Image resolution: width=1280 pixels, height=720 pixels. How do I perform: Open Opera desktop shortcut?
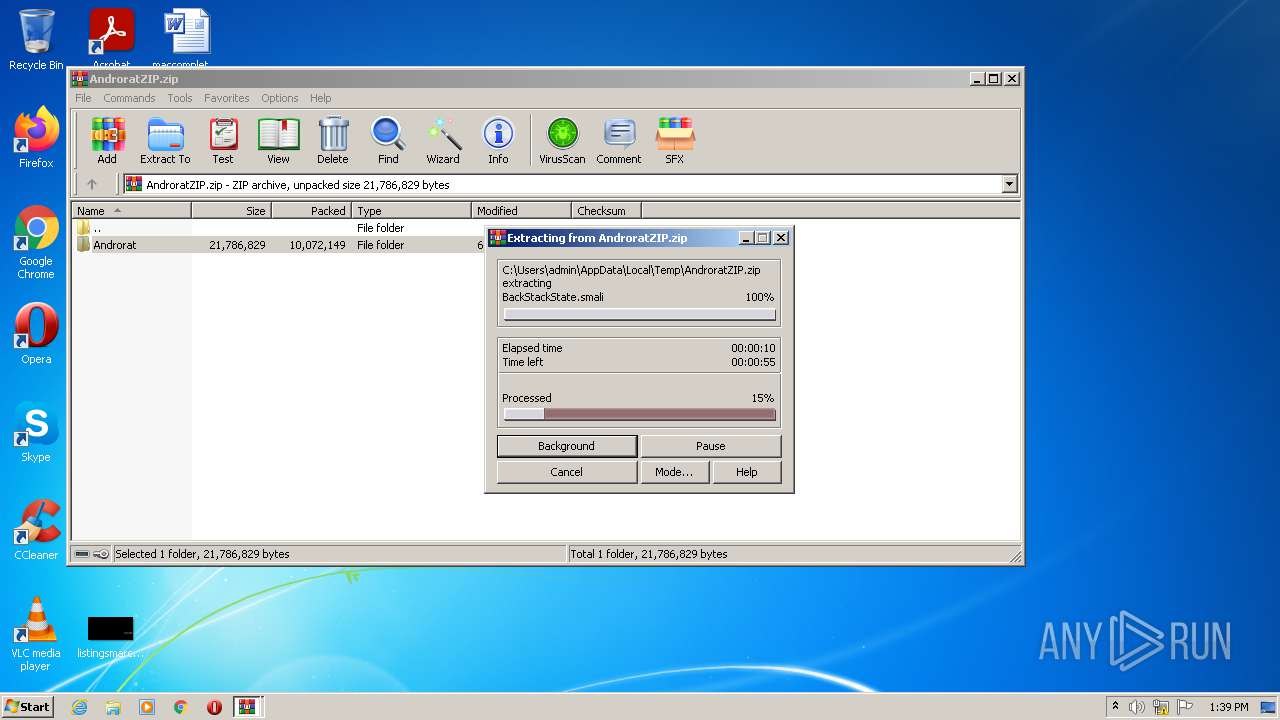[36, 334]
